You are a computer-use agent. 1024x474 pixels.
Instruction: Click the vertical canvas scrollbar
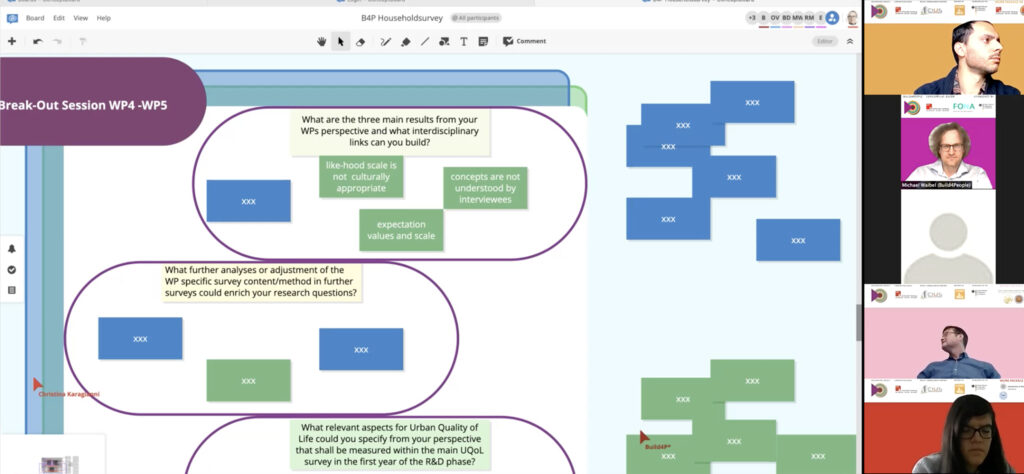tap(859, 322)
